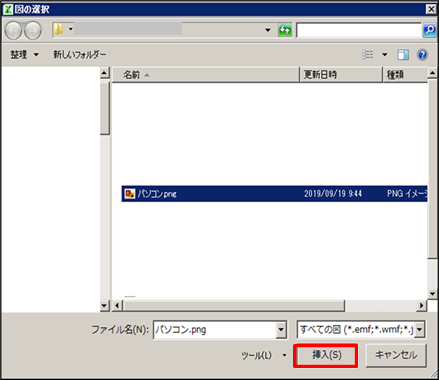The width and height of the screenshot is (439, 380).
Task: Open the ツール(L) menu
Action: [x=263, y=355]
